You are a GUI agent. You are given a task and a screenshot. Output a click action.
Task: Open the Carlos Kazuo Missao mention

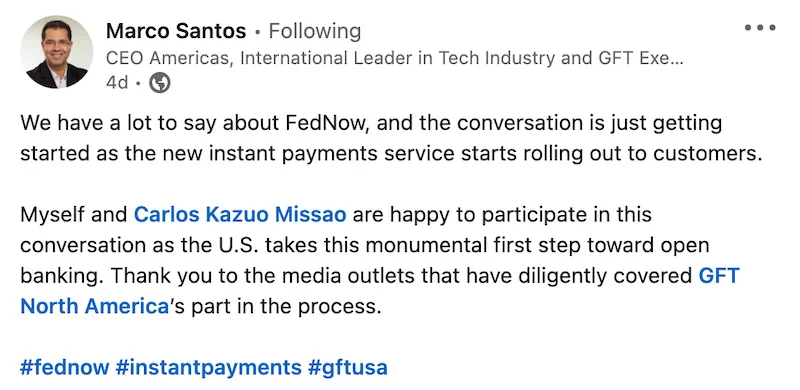click(x=240, y=214)
